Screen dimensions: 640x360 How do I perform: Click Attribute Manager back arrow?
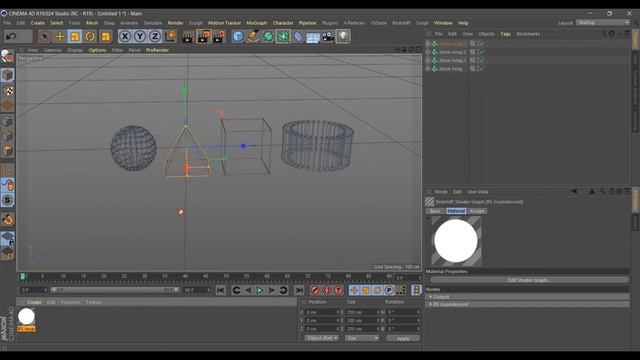pos(574,191)
